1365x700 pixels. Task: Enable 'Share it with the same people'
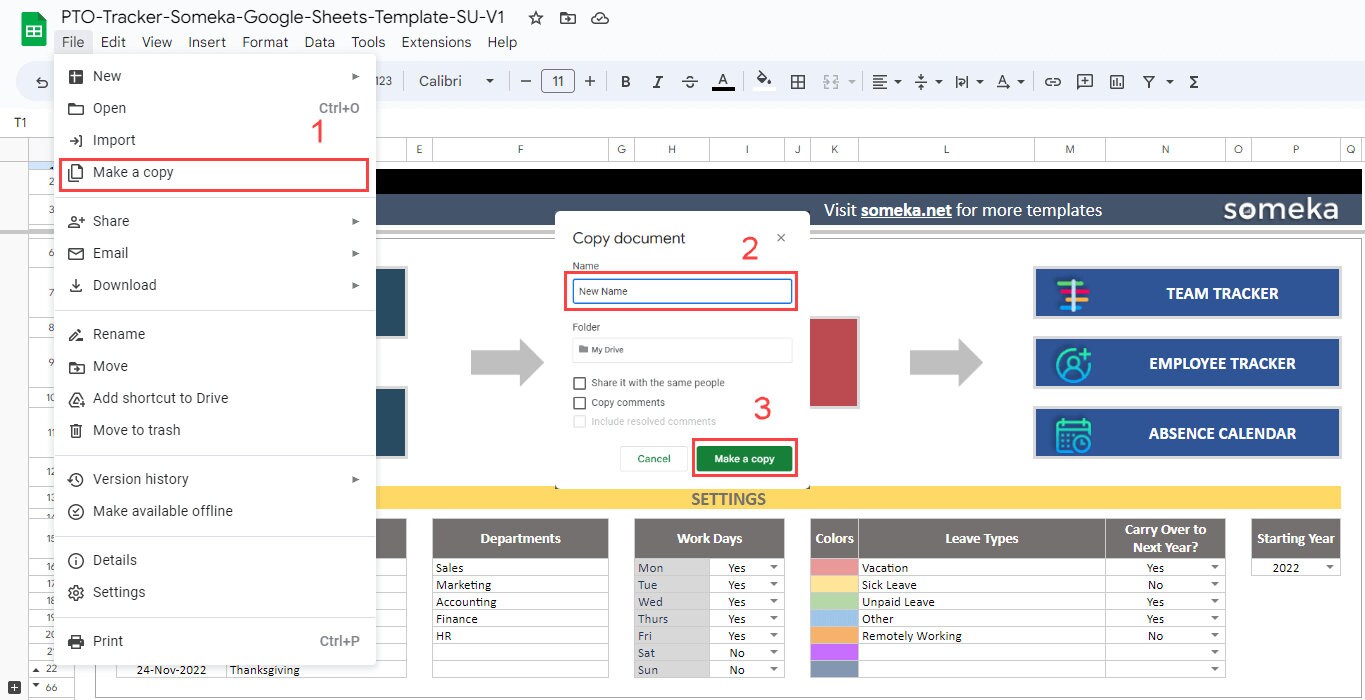click(x=578, y=383)
